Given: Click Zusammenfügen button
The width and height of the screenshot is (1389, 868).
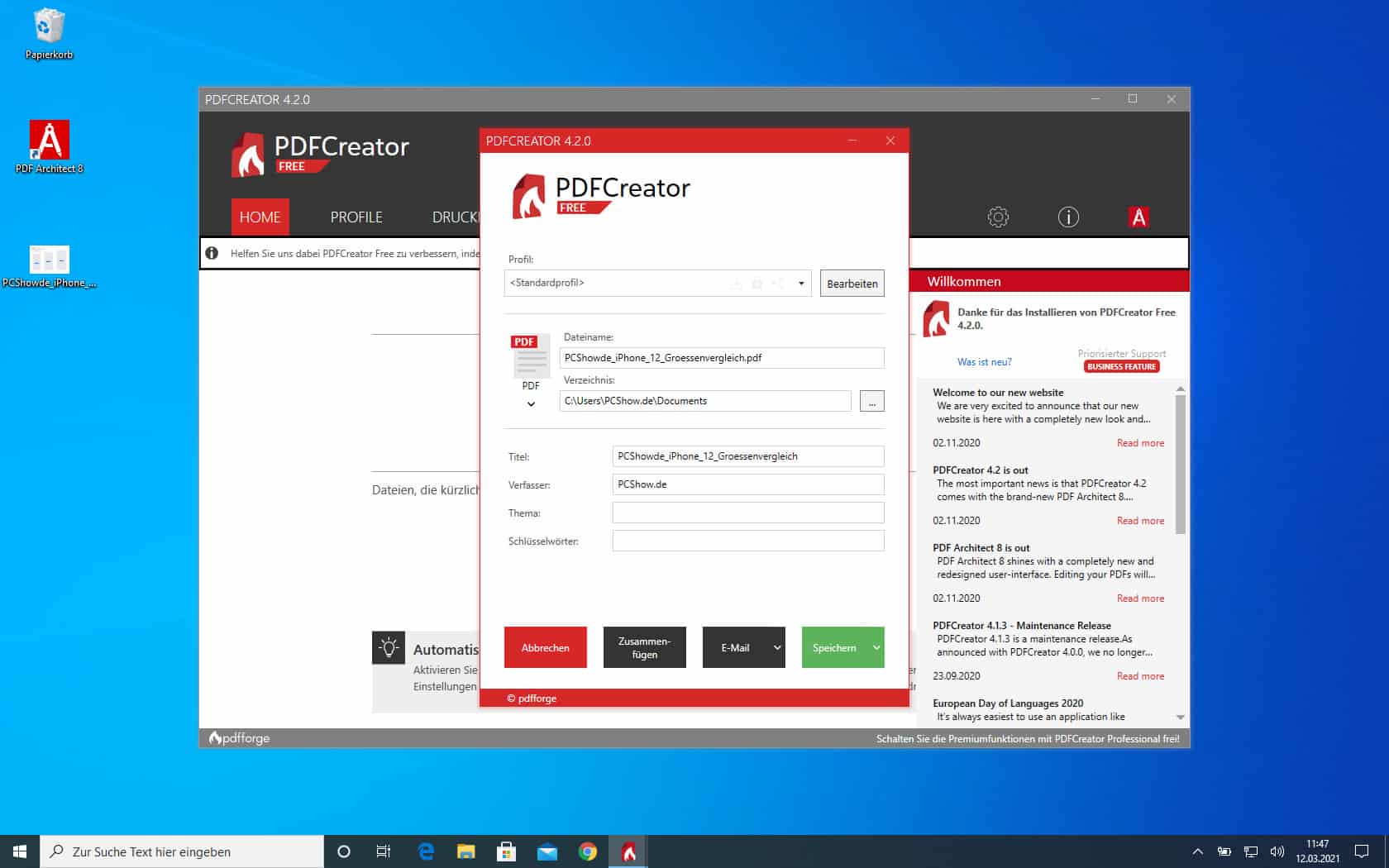Looking at the screenshot, I should 645,647.
